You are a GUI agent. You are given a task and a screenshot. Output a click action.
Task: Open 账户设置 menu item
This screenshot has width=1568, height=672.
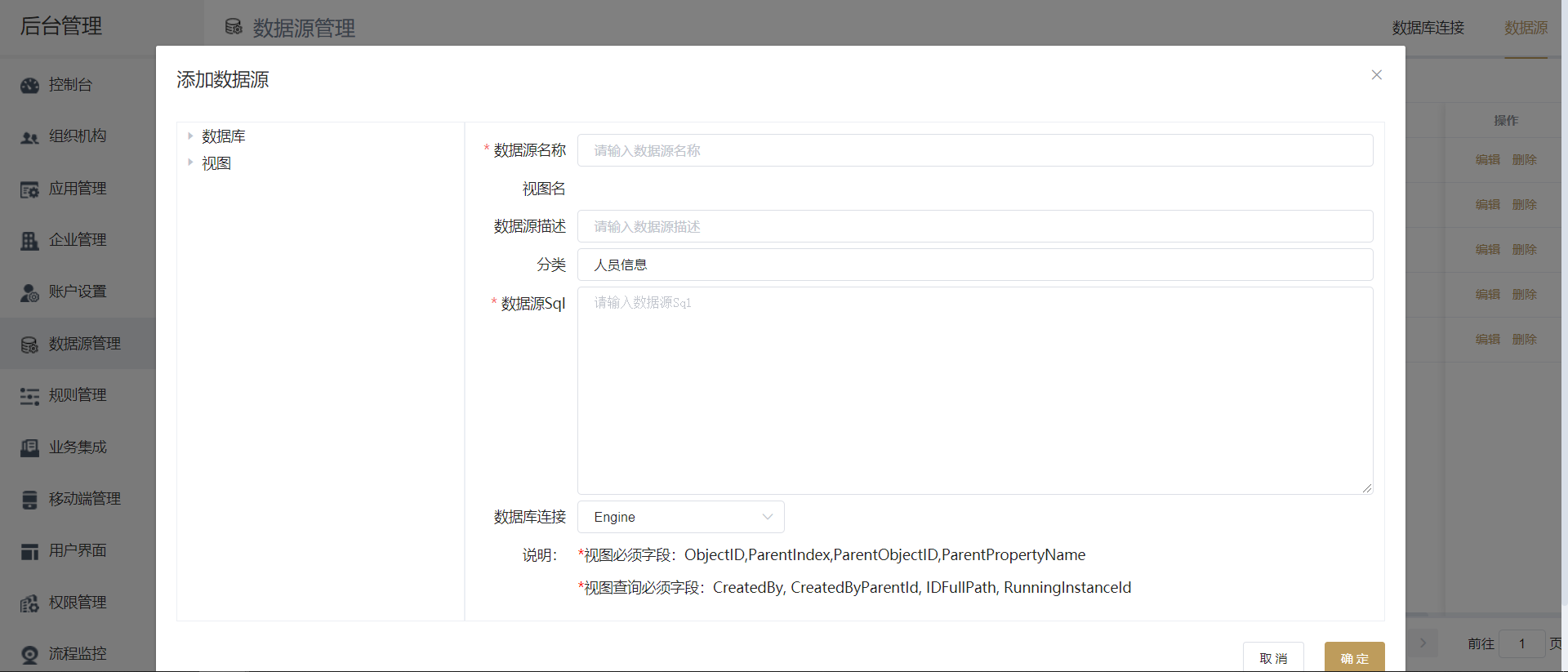pyautogui.click(x=78, y=291)
